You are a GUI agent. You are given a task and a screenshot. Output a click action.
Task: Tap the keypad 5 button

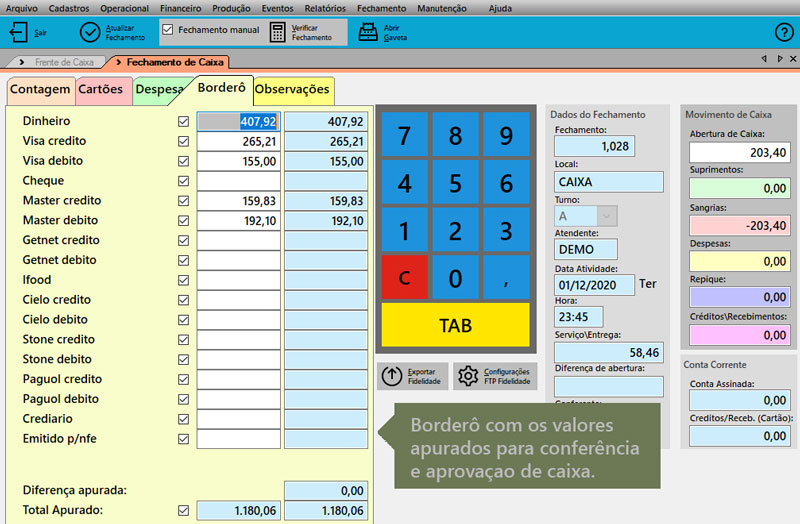(455, 183)
